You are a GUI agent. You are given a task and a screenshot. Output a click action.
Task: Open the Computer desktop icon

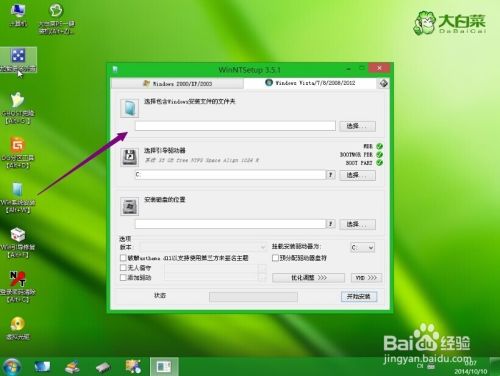(x=18, y=15)
